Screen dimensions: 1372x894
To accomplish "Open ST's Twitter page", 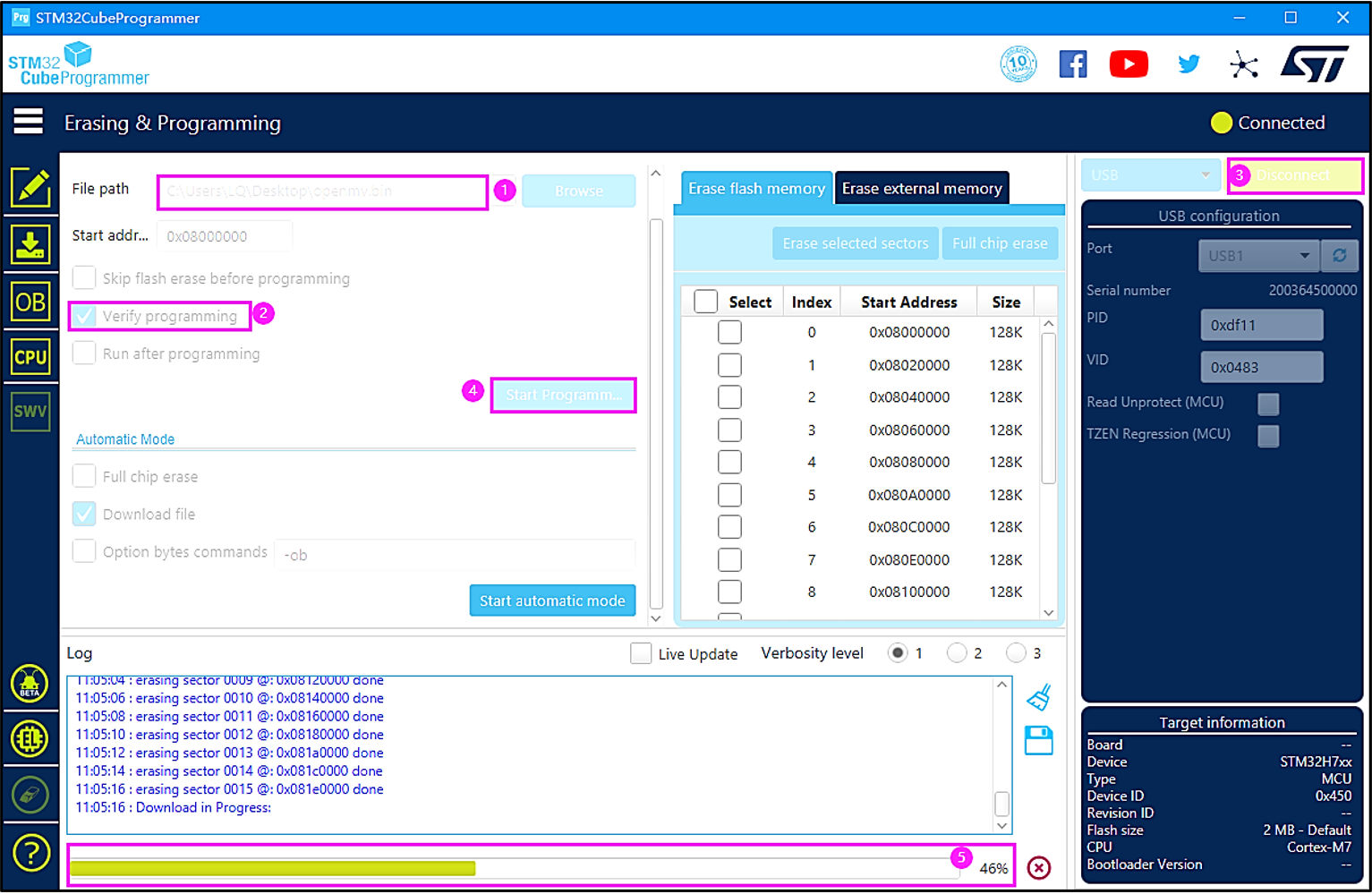I will coord(1189,64).
